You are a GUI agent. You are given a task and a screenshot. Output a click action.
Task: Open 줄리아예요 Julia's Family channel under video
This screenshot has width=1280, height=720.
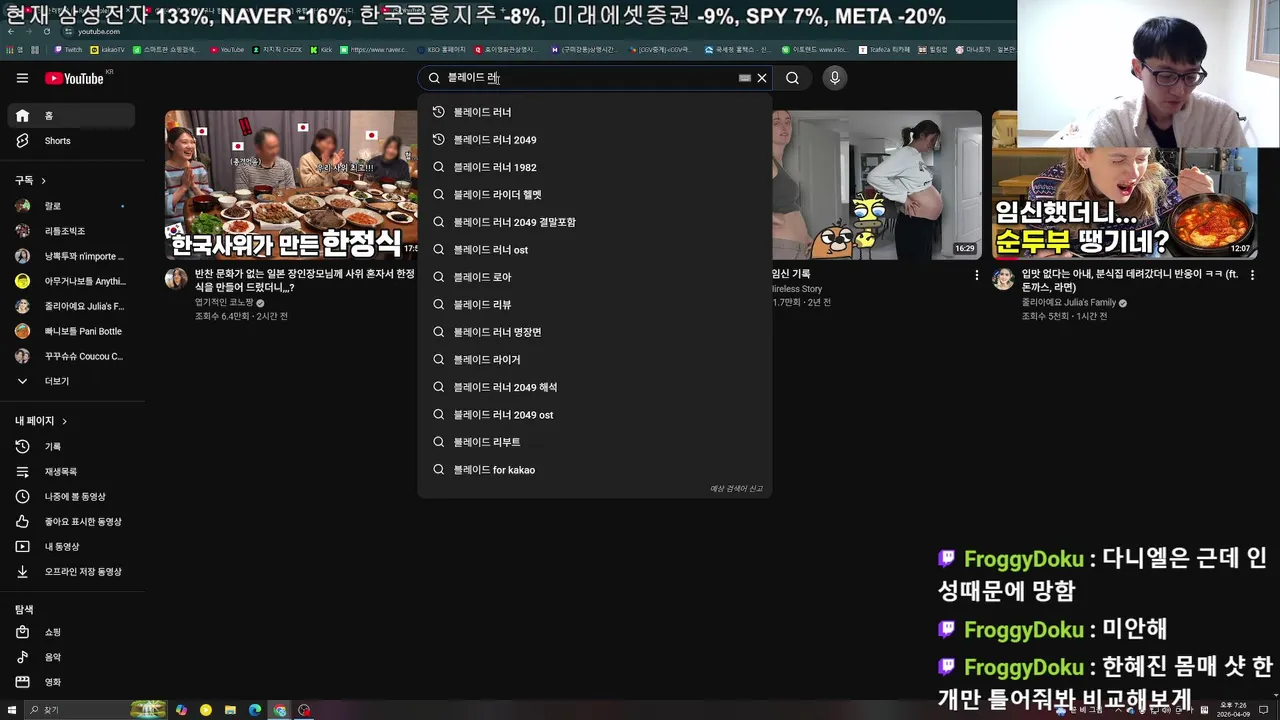click(x=1069, y=303)
